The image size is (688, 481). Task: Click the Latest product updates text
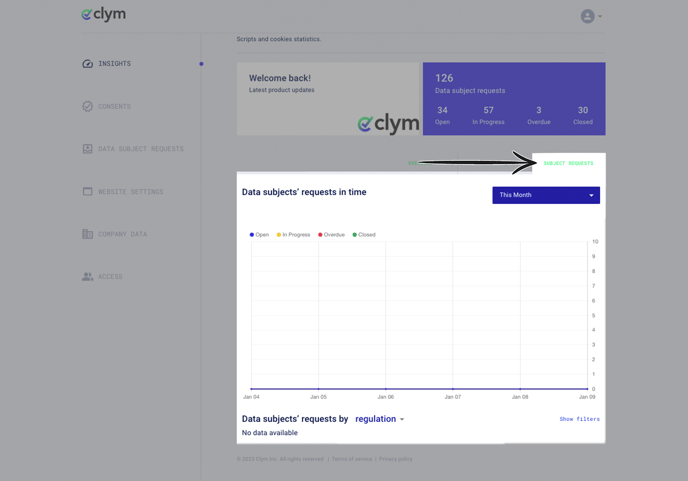pyautogui.click(x=282, y=90)
